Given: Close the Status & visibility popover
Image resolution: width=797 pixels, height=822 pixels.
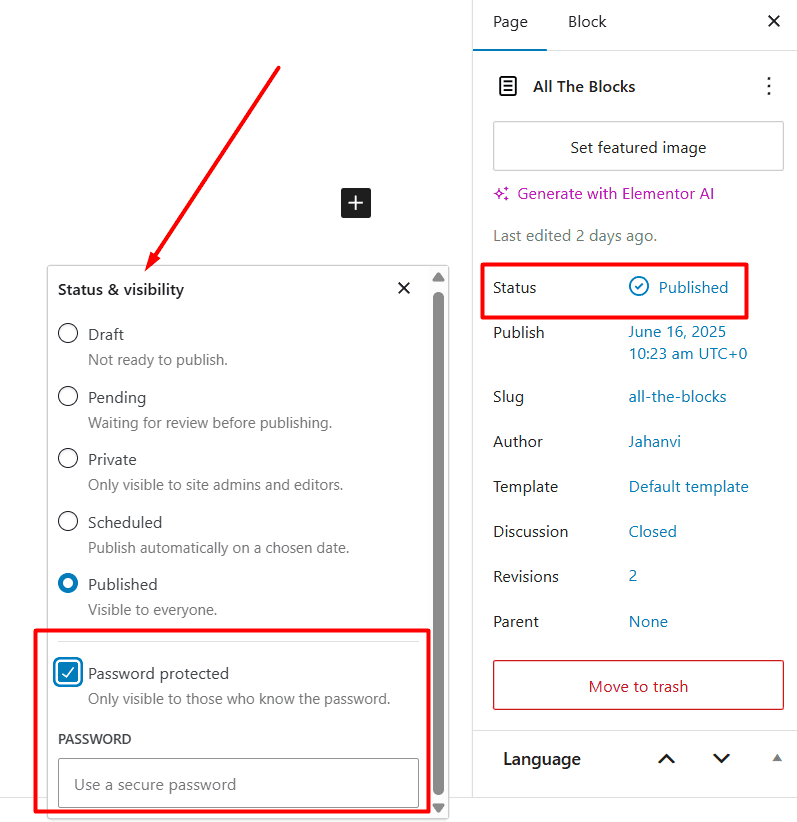Looking at the screenshot, I should tap(404, 288).
